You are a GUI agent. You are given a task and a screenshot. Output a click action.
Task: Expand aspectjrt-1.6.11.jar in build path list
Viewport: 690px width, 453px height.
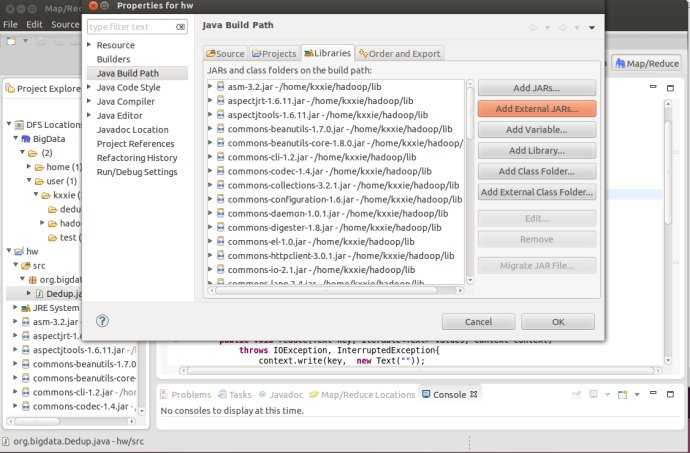coord(210,101)
